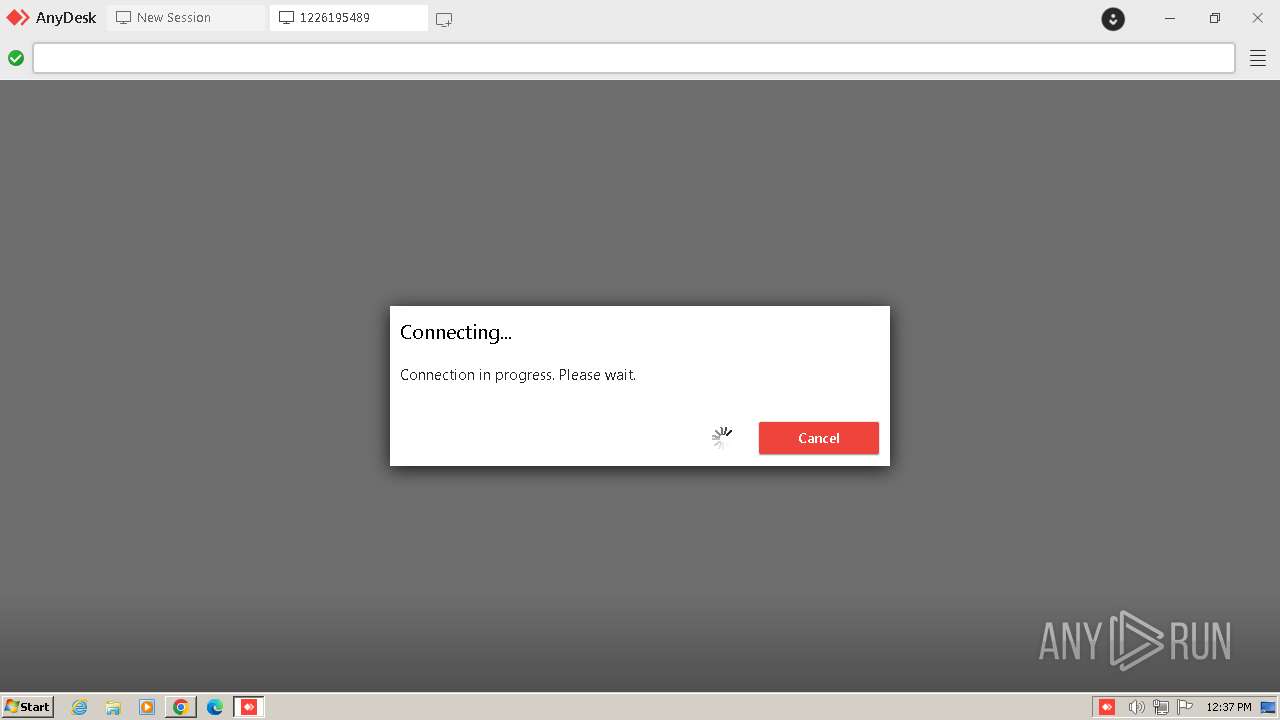
Task: Open the network tray icon
Action: pyautogui.click(x=1161, y=707)
